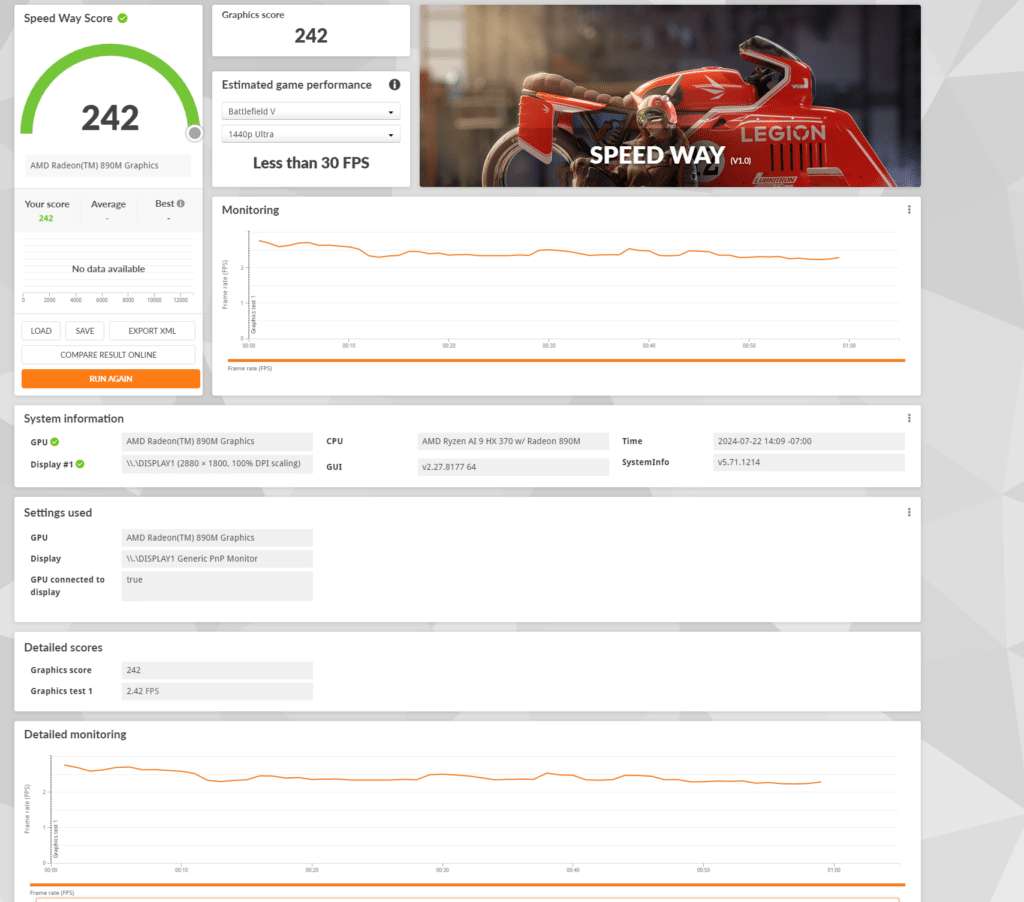Select GPU value in Settings used section
The width and height of the screenshot is (1024, 902).
[x=217, y=538]
